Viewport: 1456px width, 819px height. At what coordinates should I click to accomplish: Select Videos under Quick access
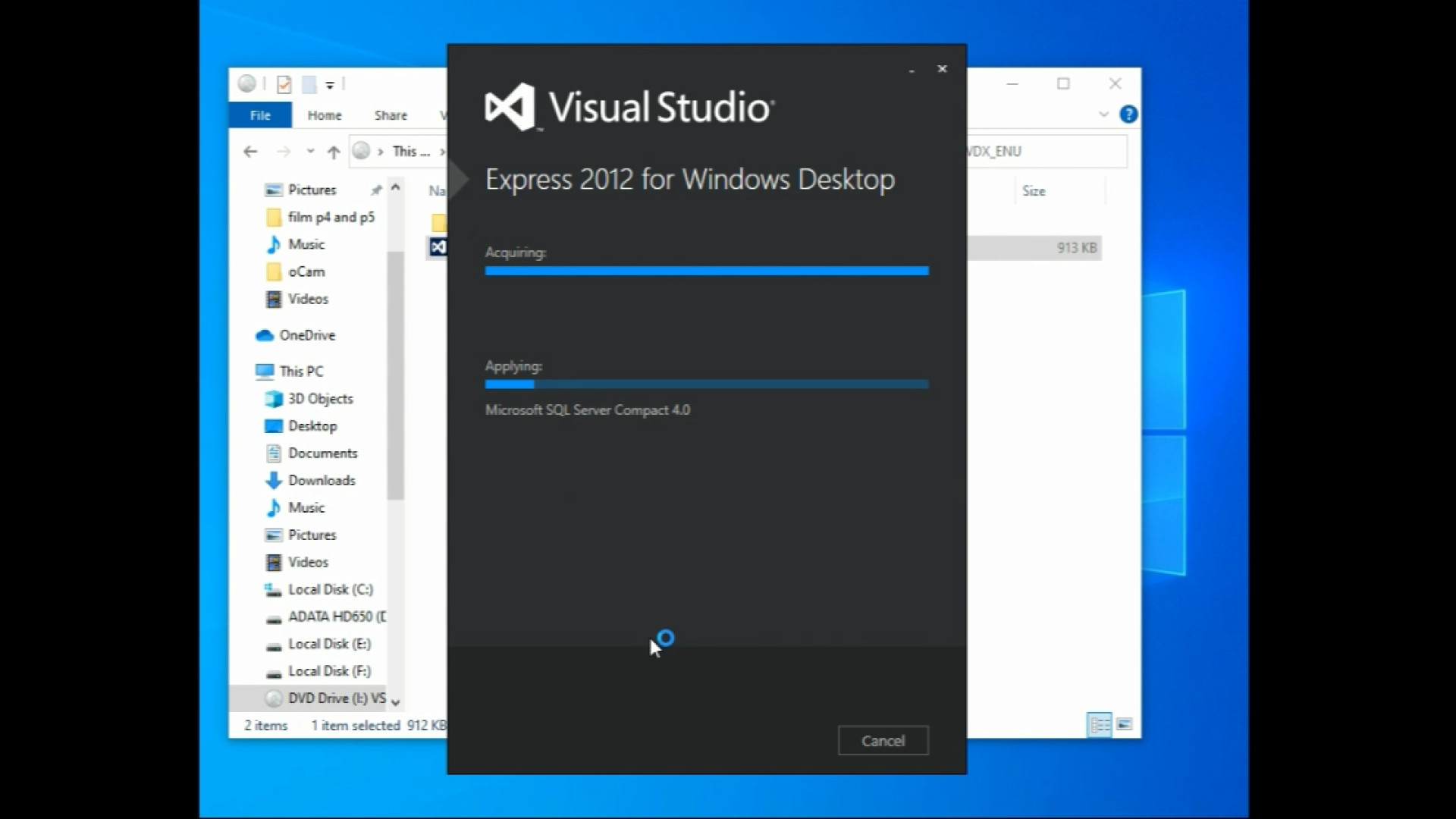(308, 299)
